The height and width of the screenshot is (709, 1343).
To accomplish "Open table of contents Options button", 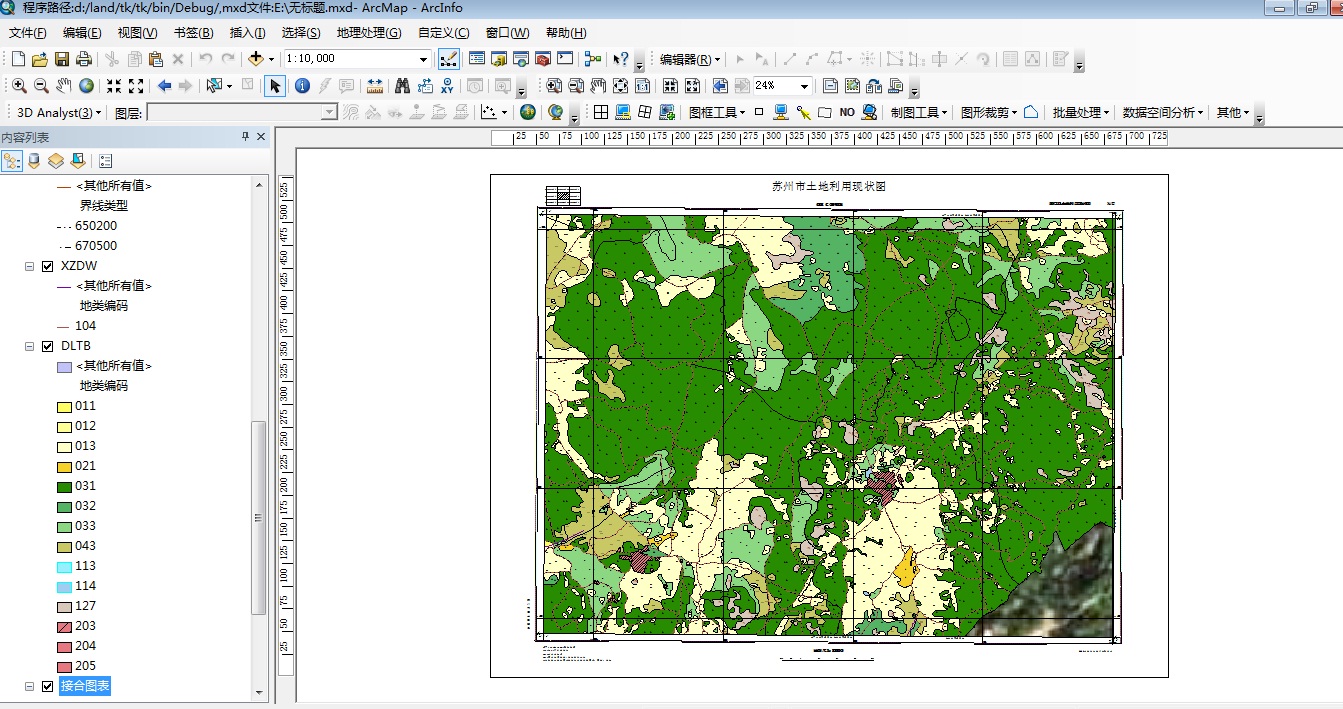I will [x=106, y=160].
